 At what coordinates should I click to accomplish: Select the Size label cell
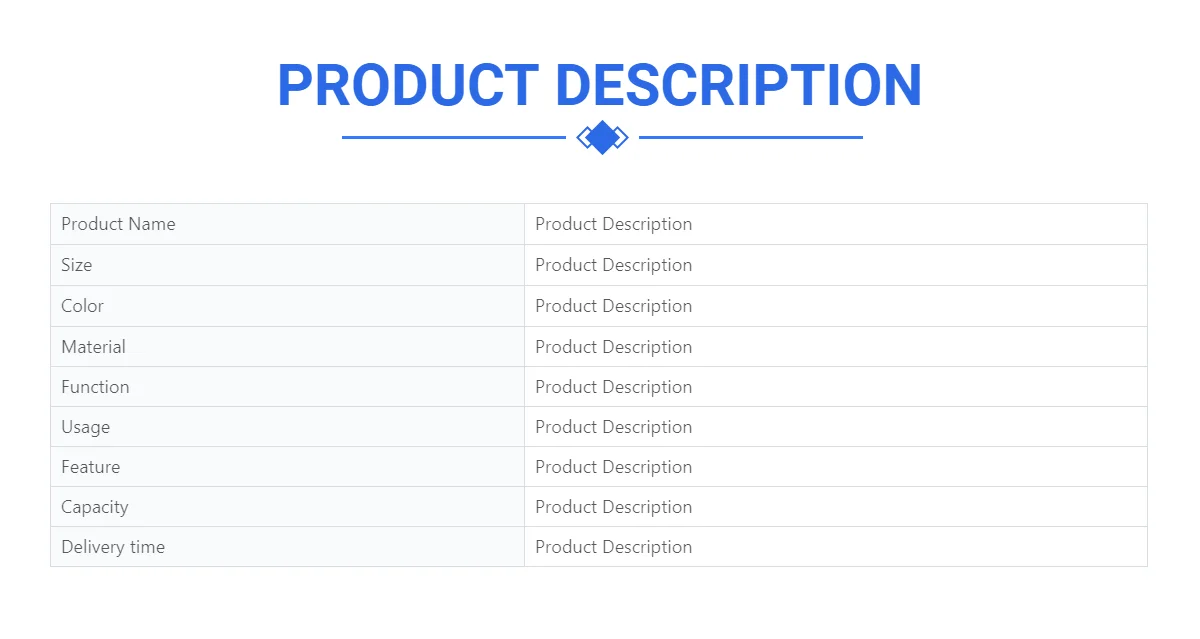click(77, 265)
